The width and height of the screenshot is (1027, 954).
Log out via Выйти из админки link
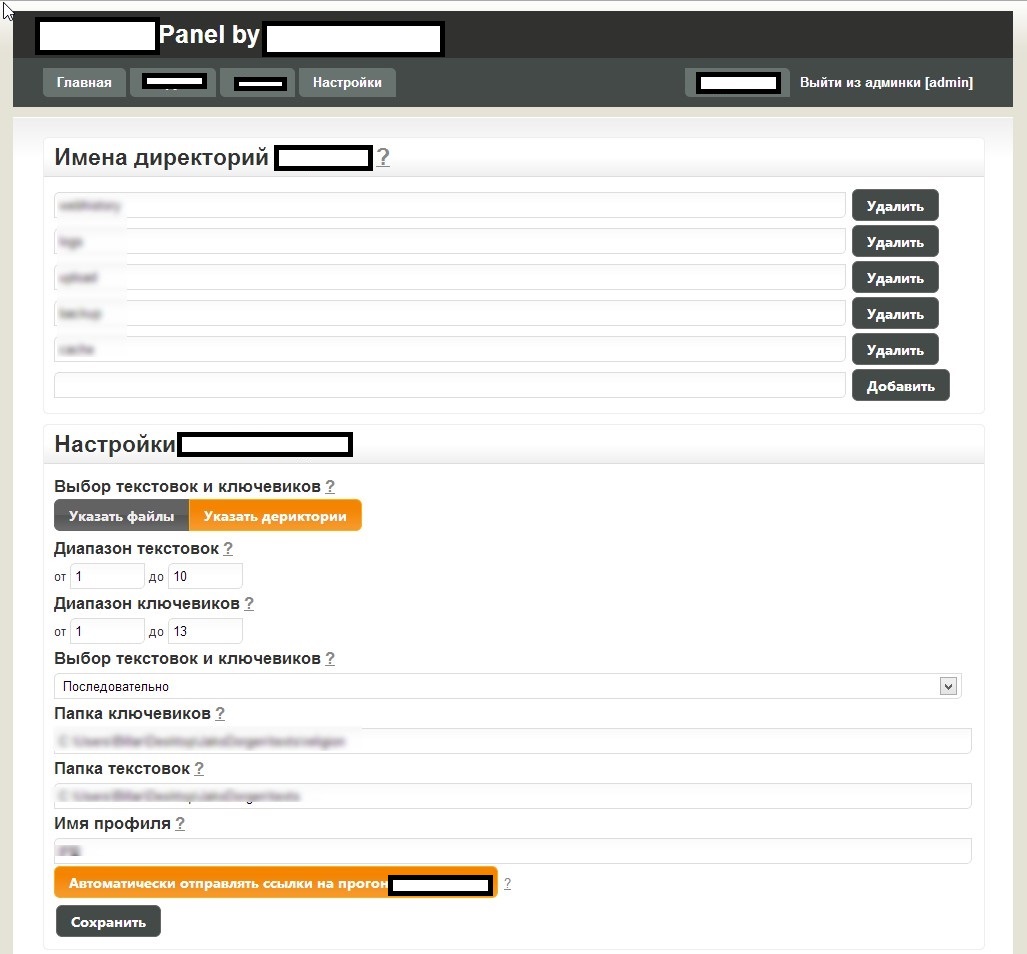(x=885, y=83)
